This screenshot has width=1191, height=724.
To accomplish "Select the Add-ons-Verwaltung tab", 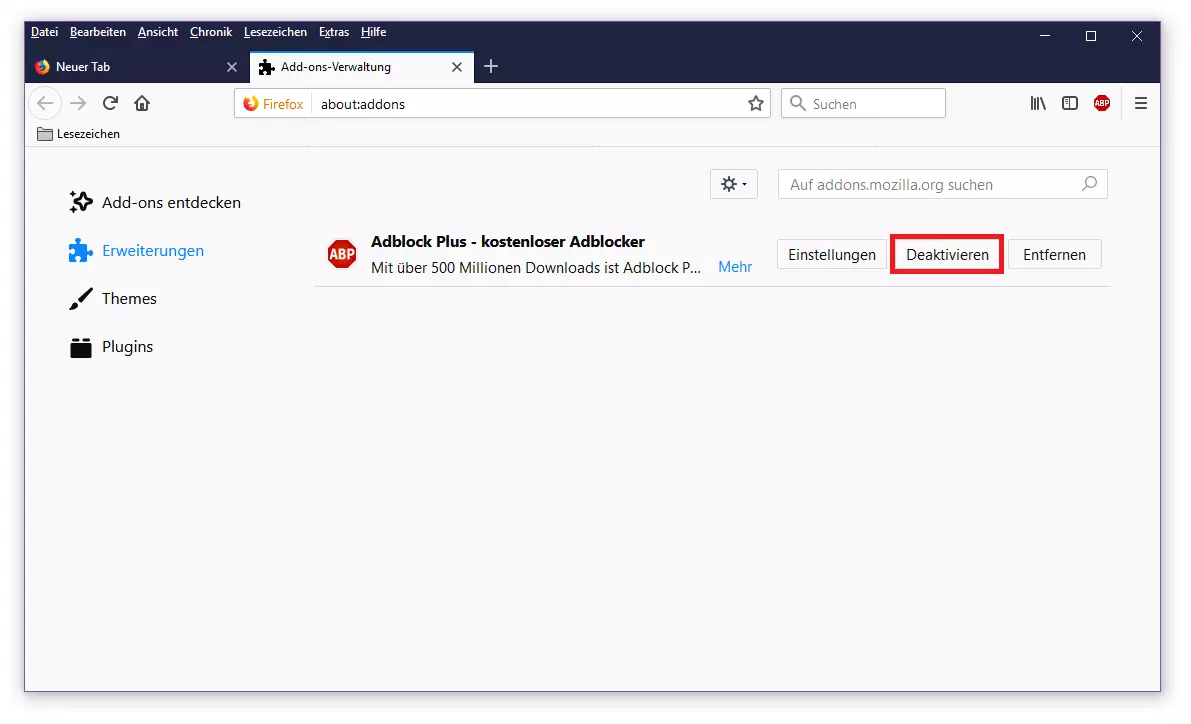I will coord(362,67).
